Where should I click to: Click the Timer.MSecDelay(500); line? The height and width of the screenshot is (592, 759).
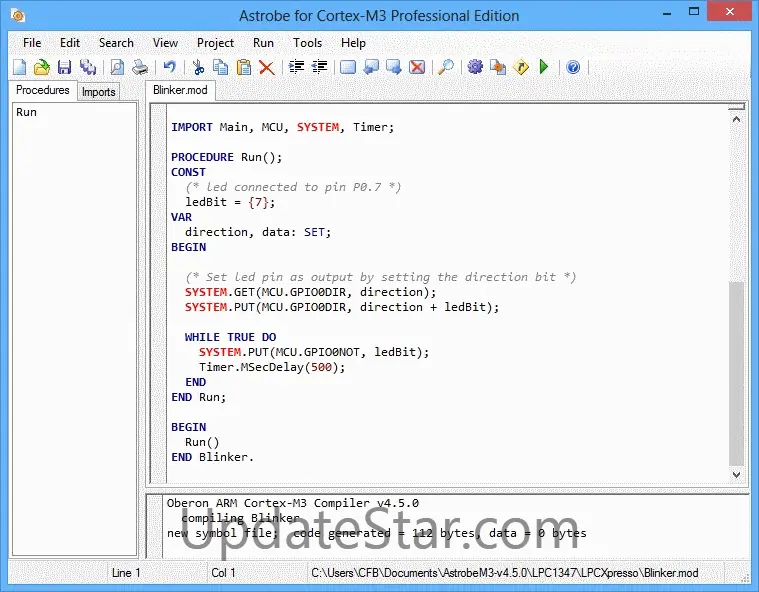(272, 367)
